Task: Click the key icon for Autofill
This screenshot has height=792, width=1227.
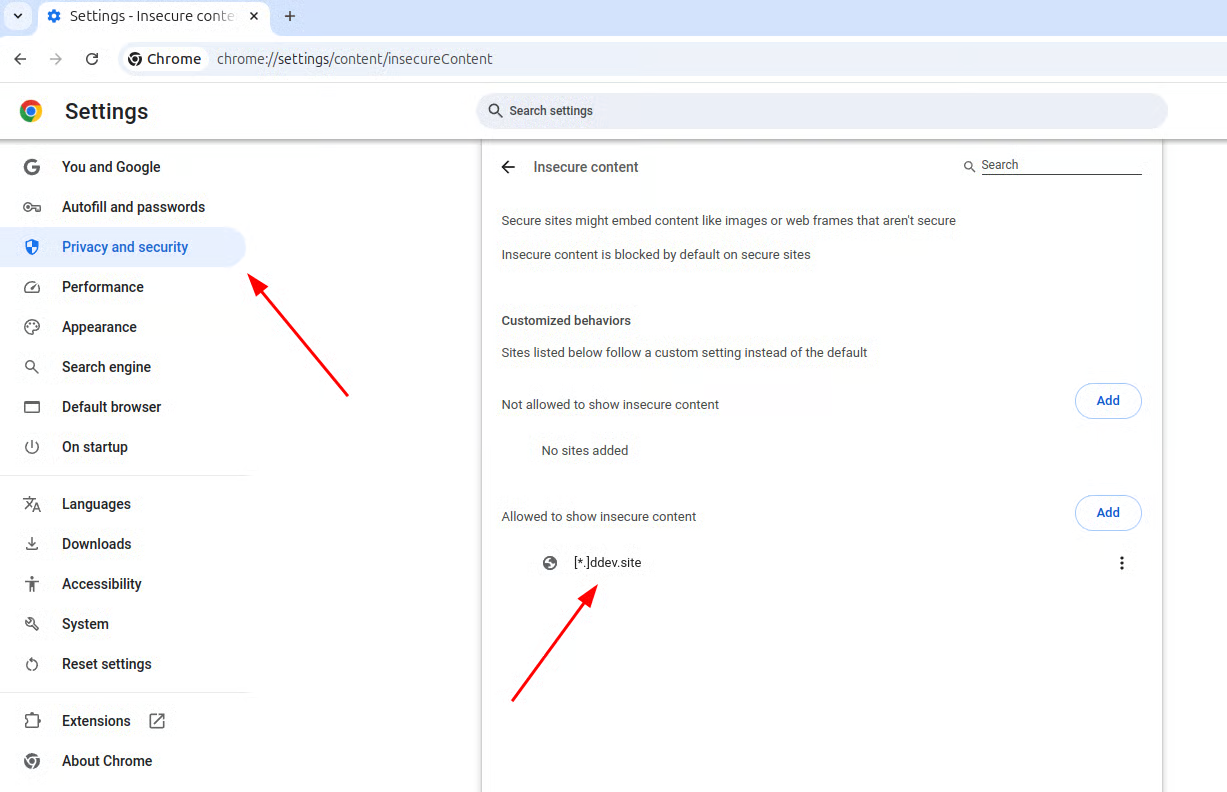Action: [32, 207]
